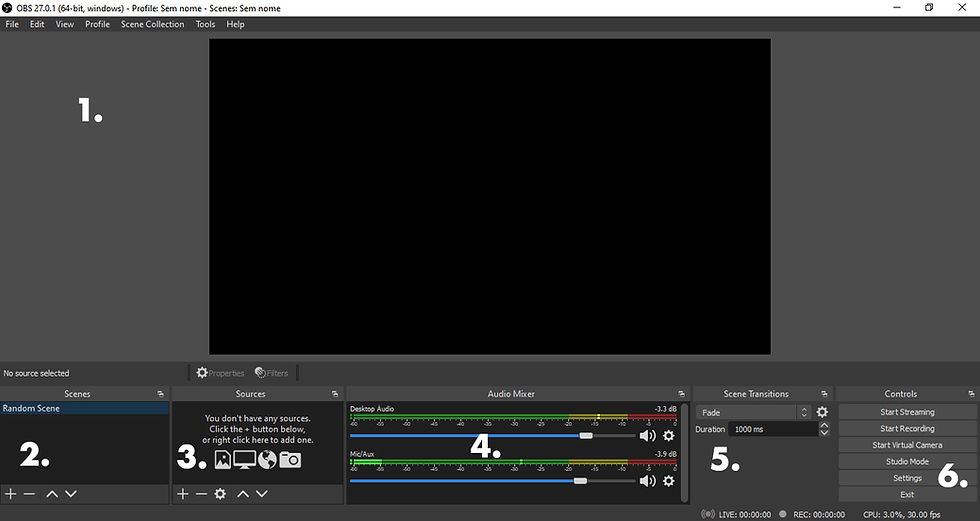This screenshot has height=521, width=980.
Task: Click the camera source icon in Sources
Action: 290,460
